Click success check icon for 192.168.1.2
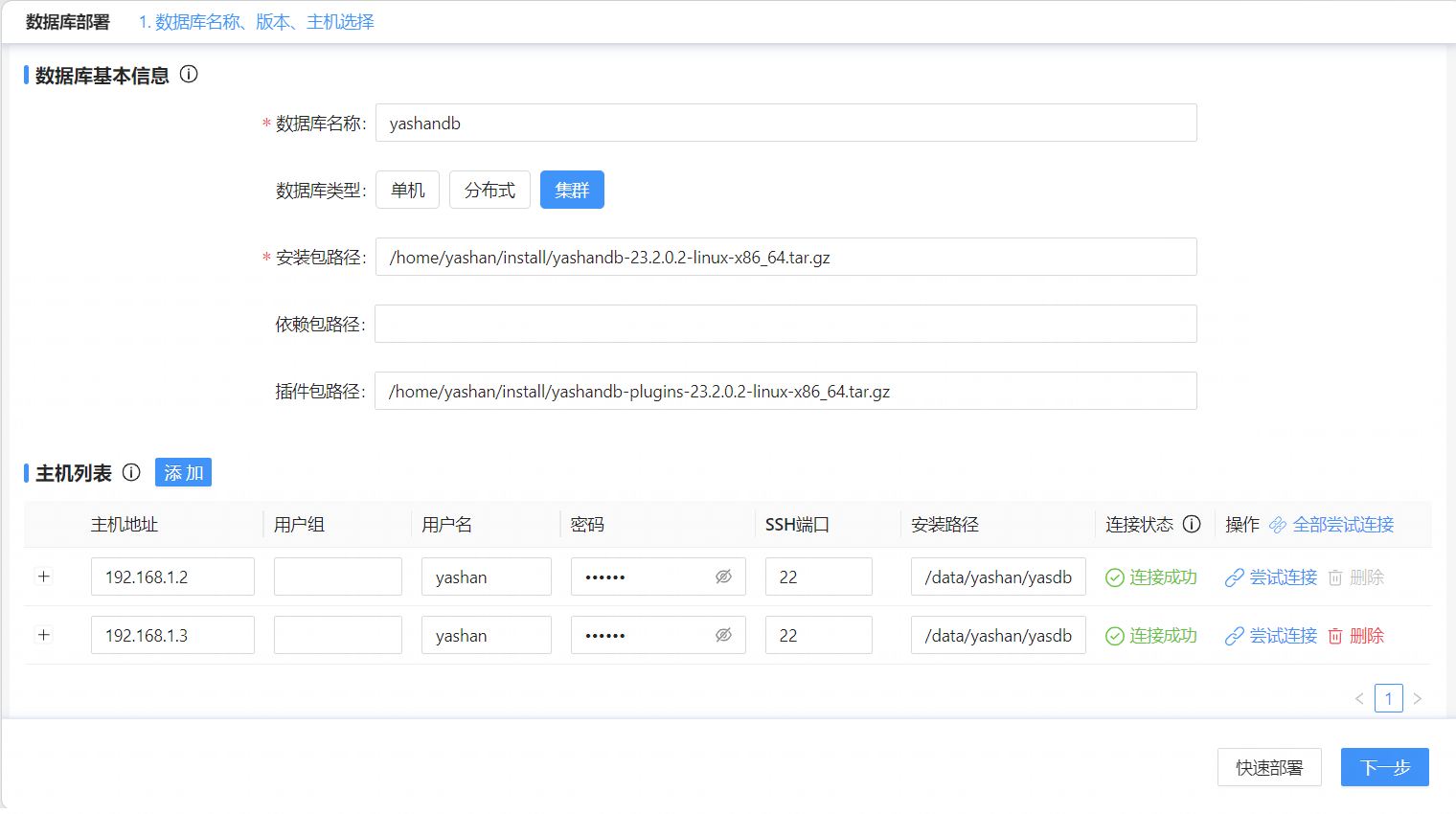1456x814 pixels. 1115,577
